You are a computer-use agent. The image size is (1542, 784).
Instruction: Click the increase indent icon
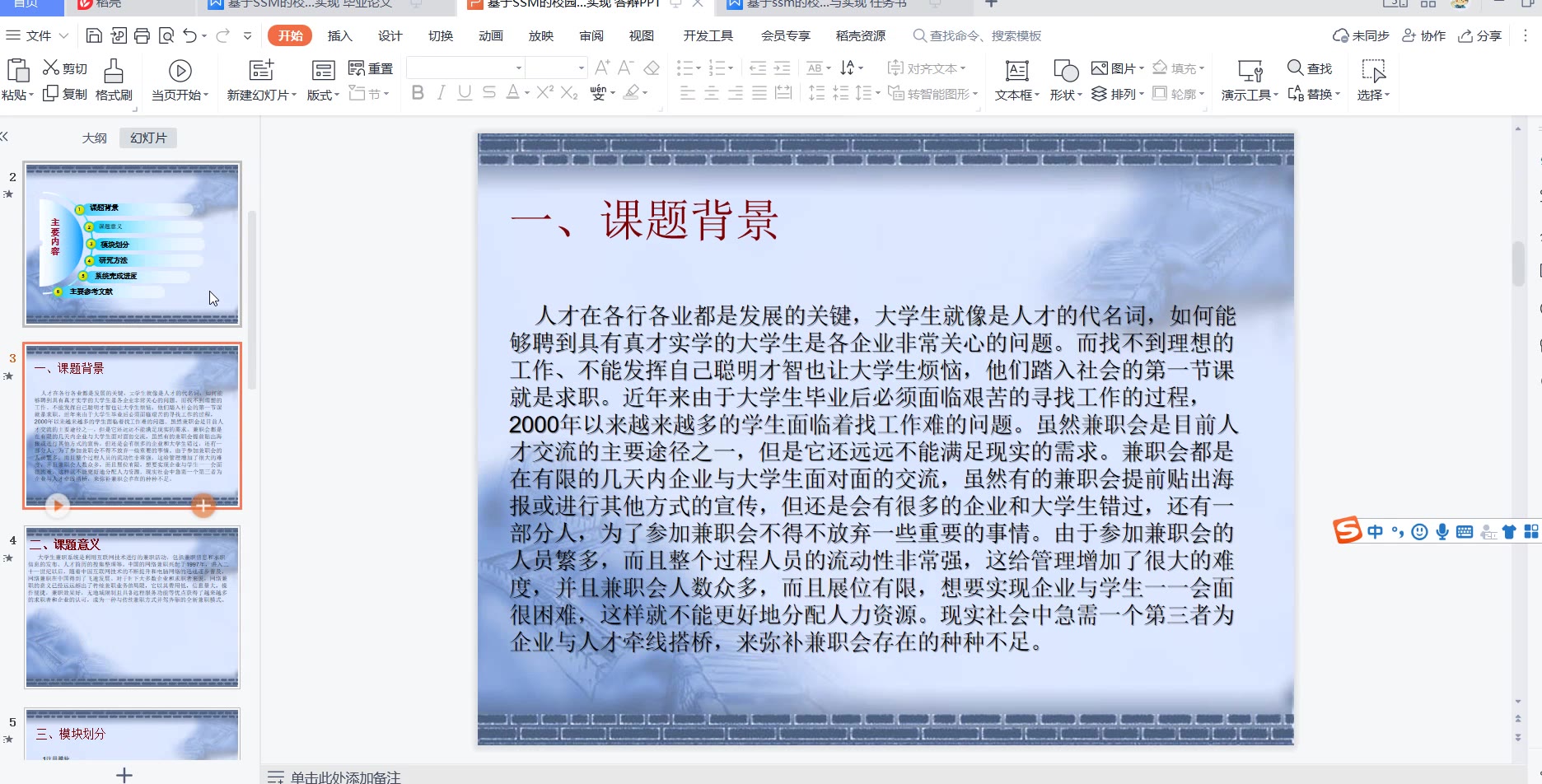(x=783, y=68)
